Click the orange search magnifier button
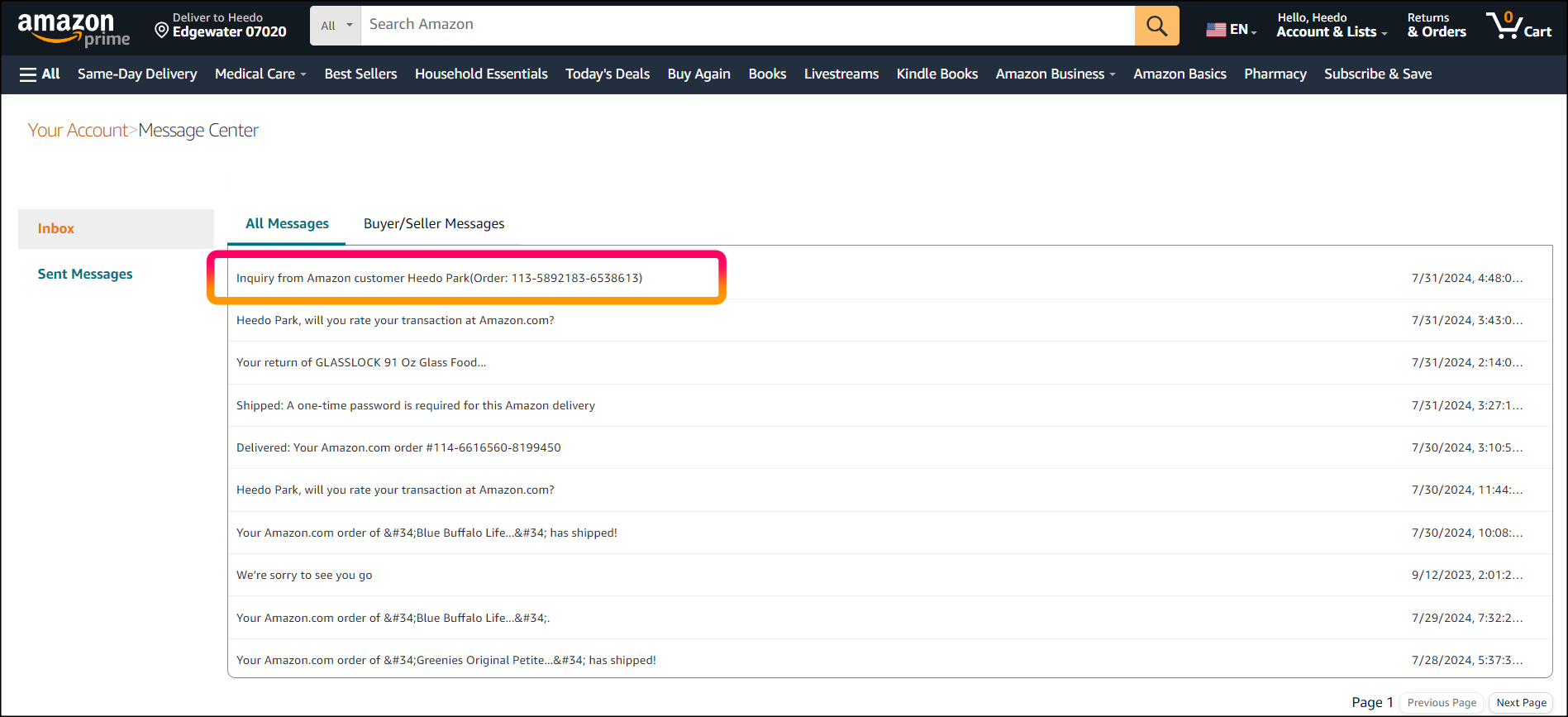 [1156, 26]
